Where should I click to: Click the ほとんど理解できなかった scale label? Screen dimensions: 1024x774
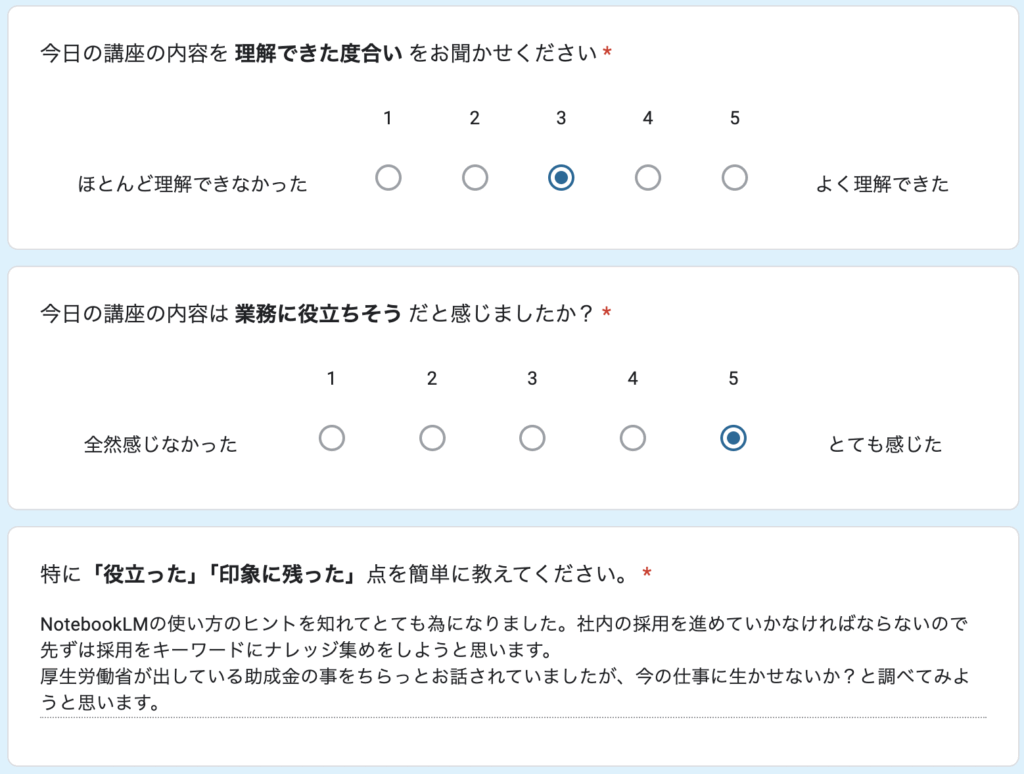pos(193,184)
